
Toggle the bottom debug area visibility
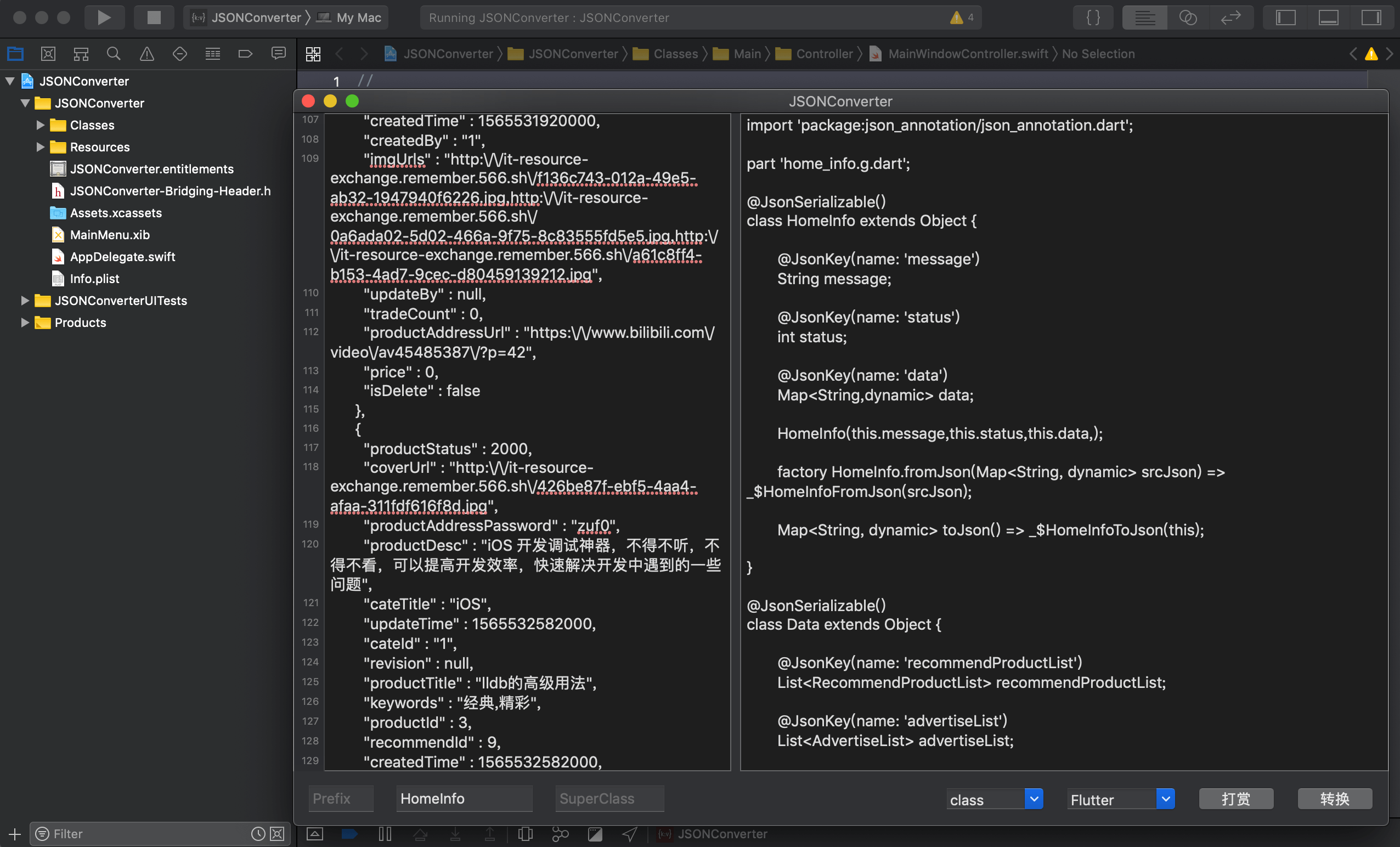[x=1328, y=18]
